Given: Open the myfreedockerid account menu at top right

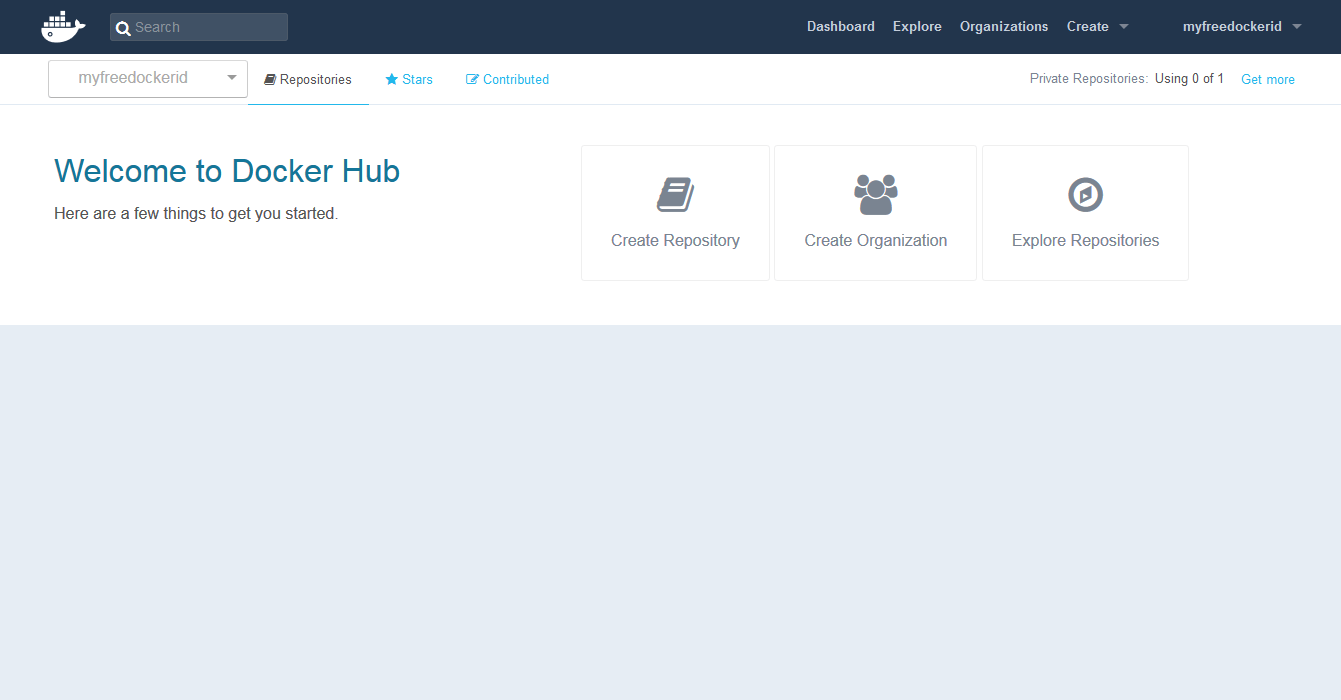Looking at the screenshot, I should (1241, 27).
